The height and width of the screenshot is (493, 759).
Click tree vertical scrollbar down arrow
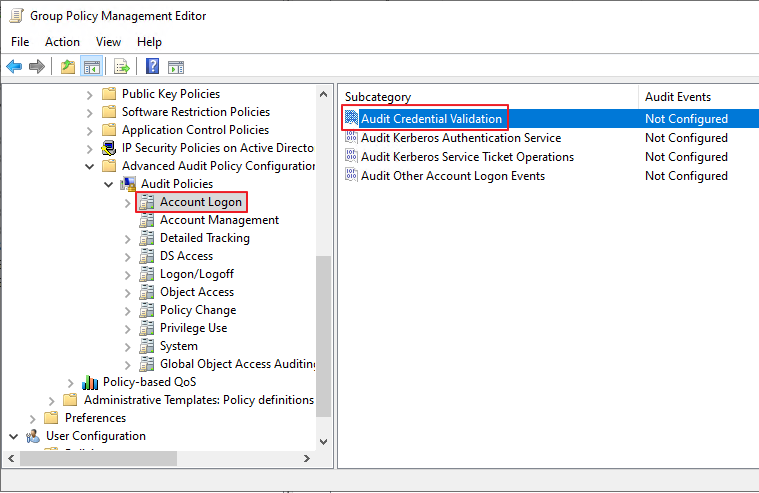click(x=324, y=442)
